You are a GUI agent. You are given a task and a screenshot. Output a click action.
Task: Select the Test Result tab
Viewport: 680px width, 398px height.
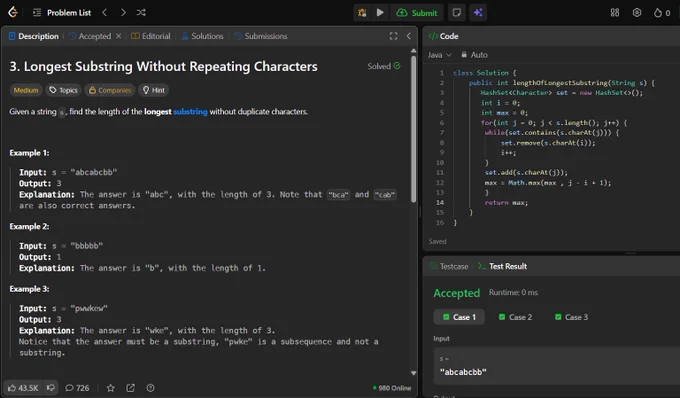(x=503, y=266)
